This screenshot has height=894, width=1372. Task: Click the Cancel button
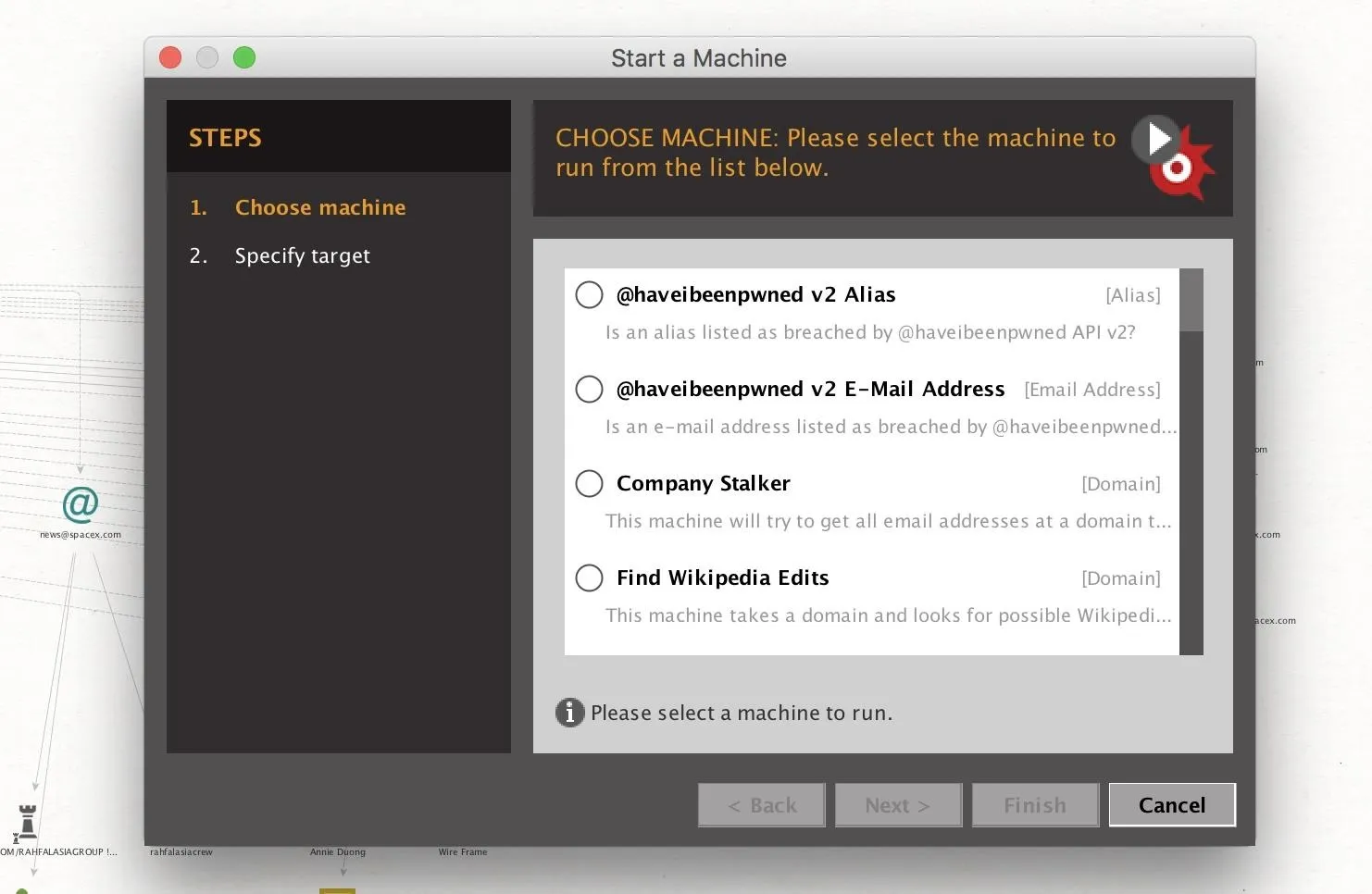coord(1172,805)
